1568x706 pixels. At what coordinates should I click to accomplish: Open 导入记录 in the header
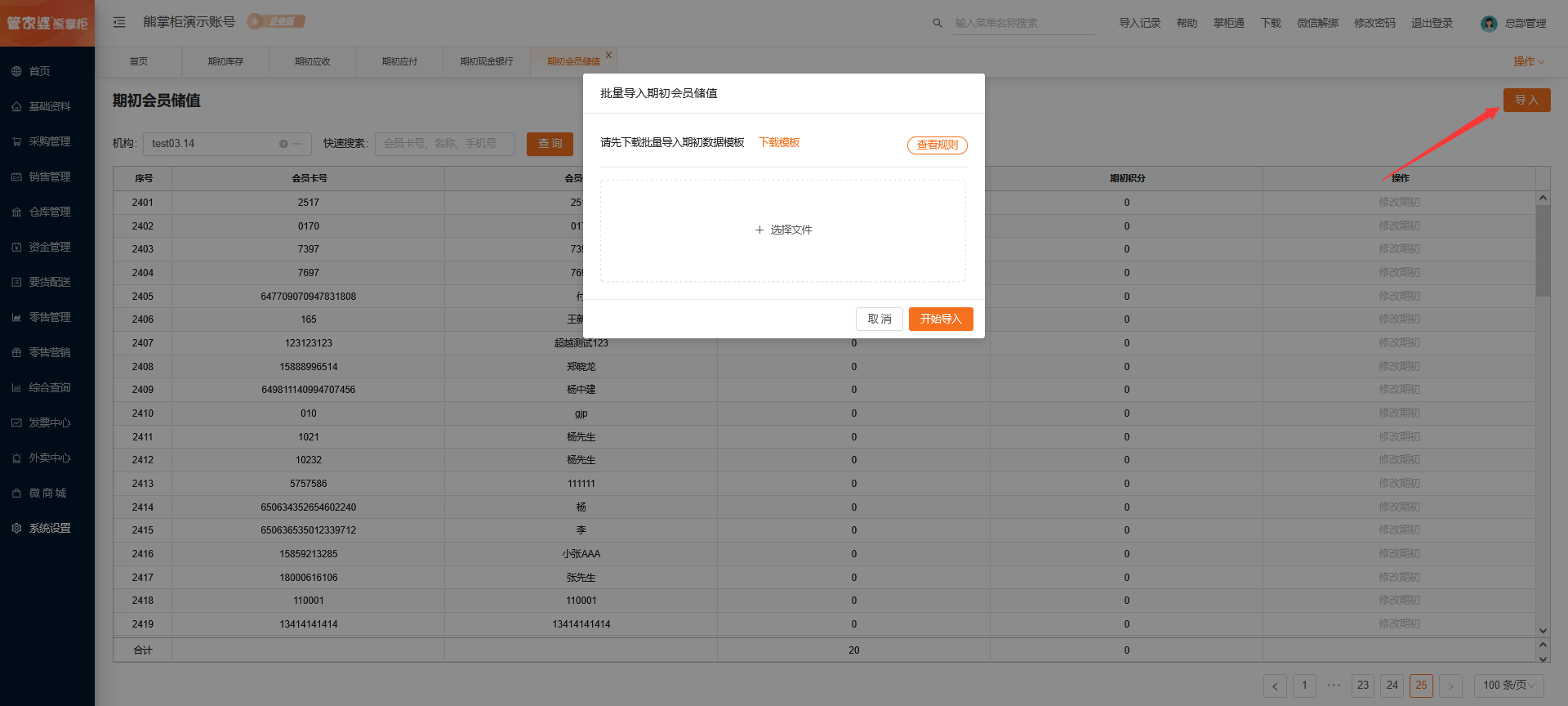(x=1139, y=23)
